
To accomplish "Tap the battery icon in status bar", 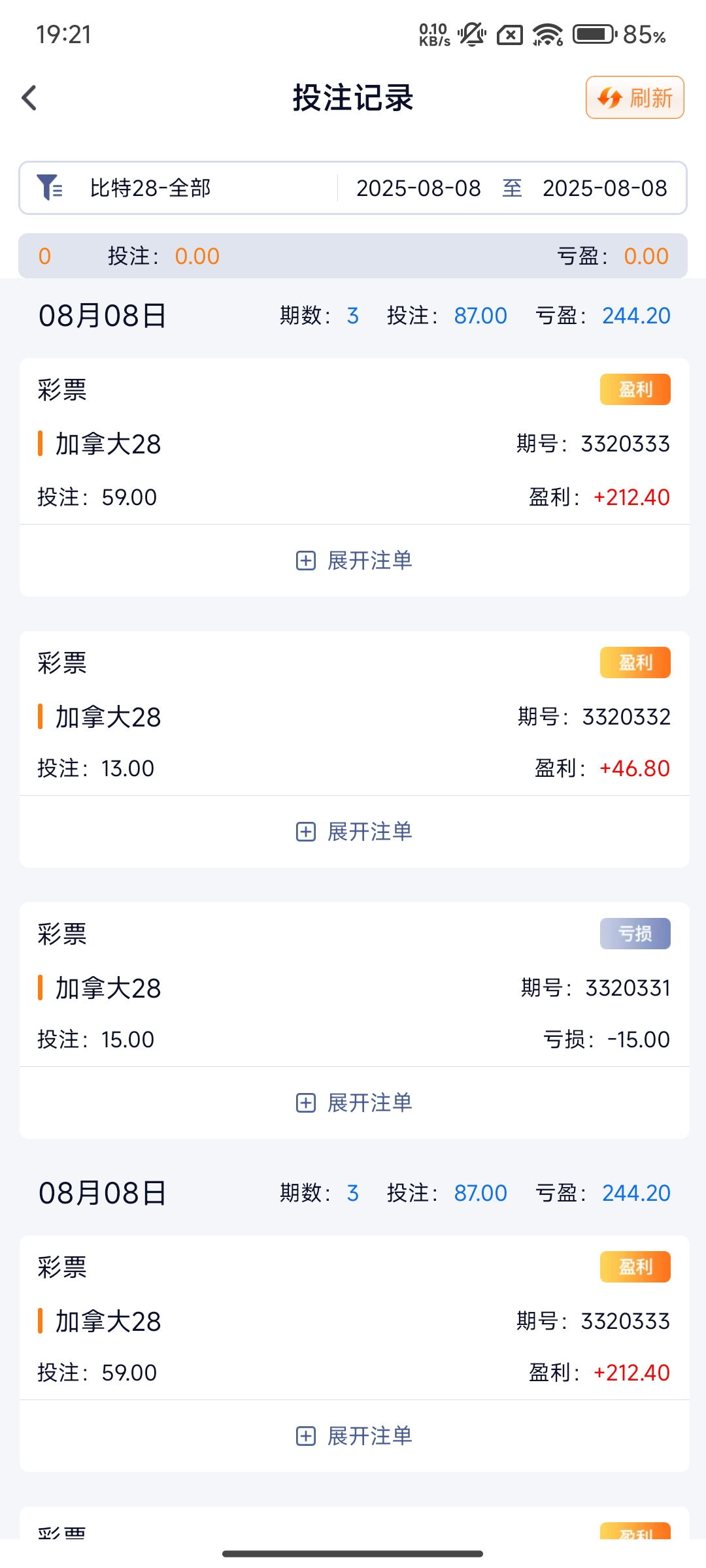I will click(x=594, y=34).
